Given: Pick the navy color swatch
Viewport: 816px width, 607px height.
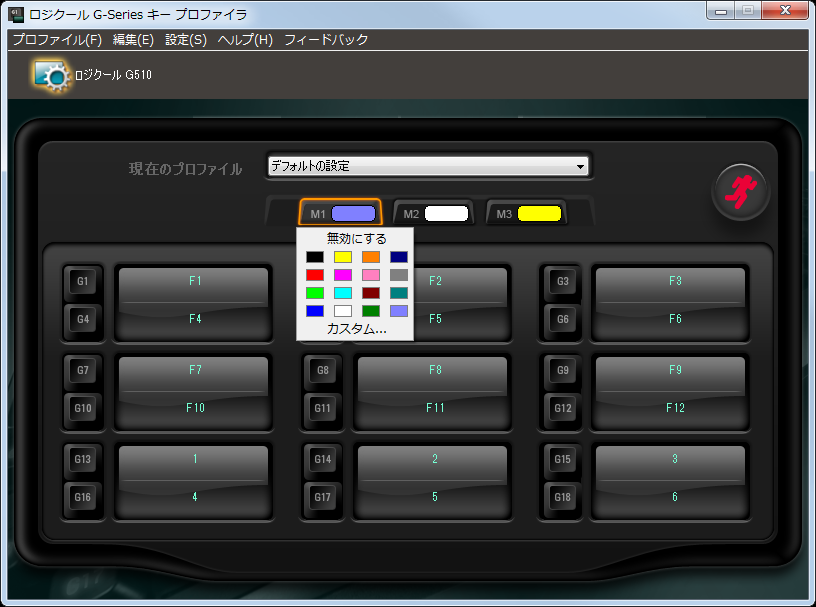Looking at the screenshot, I should point(399,257).
